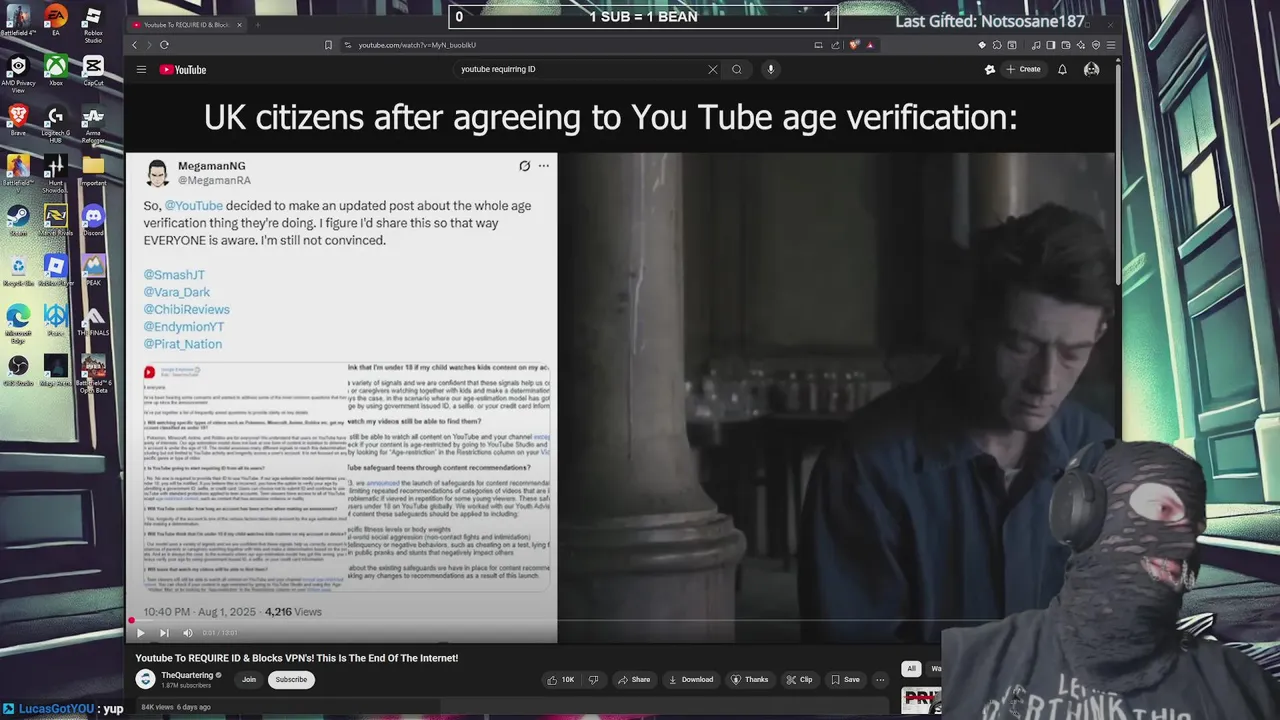Open Brave Leo AI sparkle icon
Screen dimensions: 1280x720
tap(1081, 45)
